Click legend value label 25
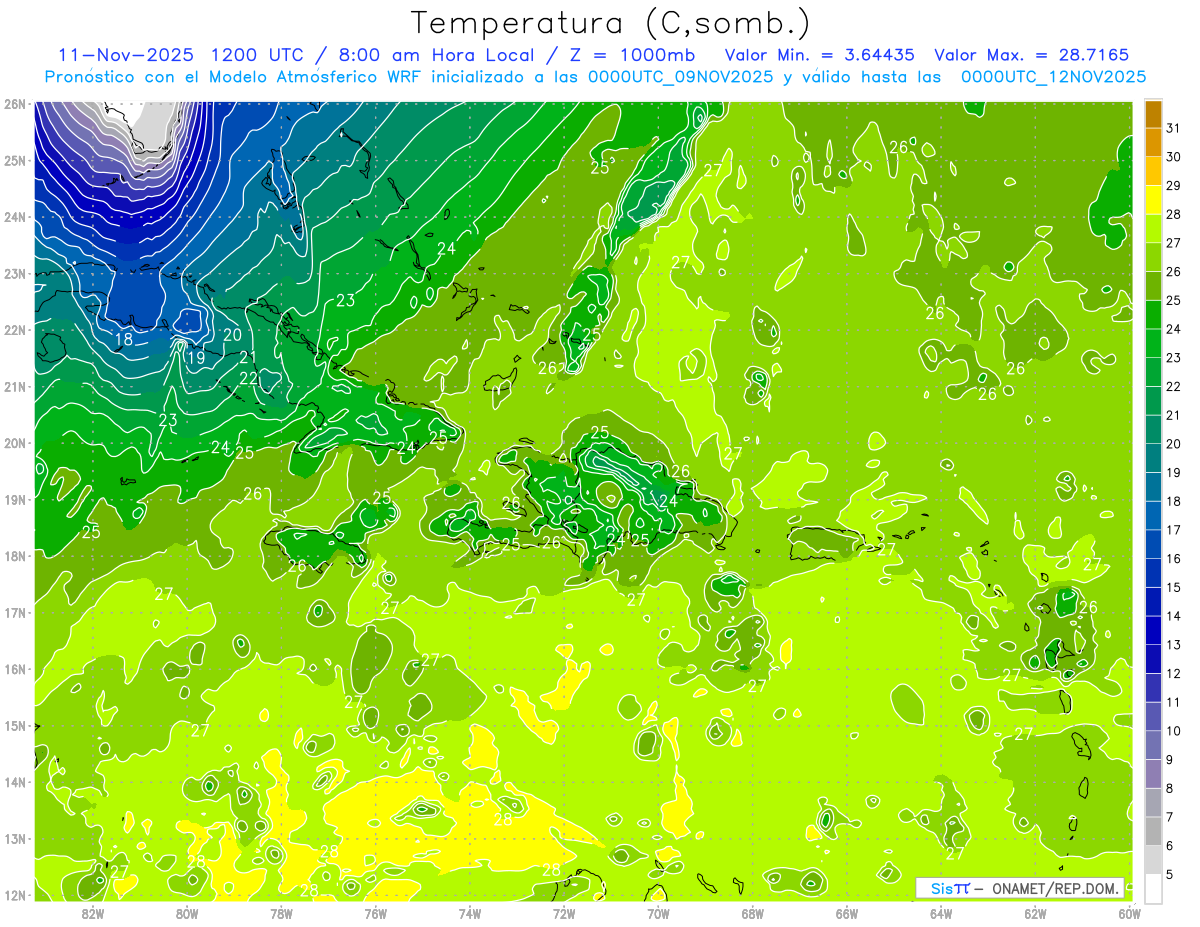1200x927 pixels. tap(1174, 300)
